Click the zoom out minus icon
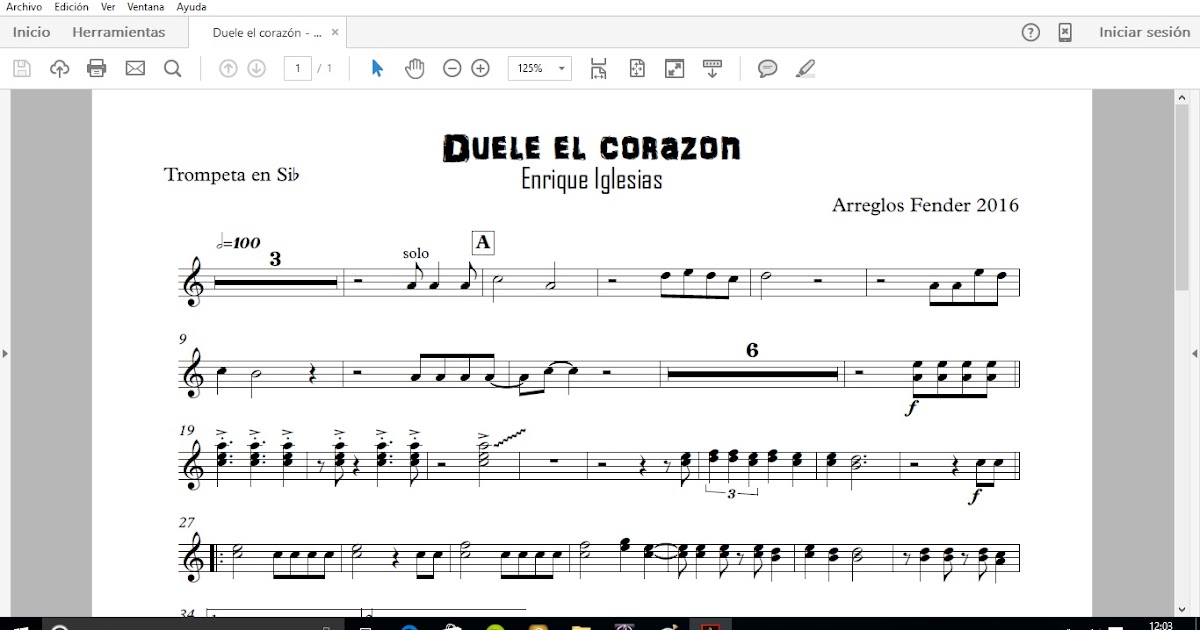This screenshot has width=1200, height=630. pyautogui.click(x=452, y=68)
